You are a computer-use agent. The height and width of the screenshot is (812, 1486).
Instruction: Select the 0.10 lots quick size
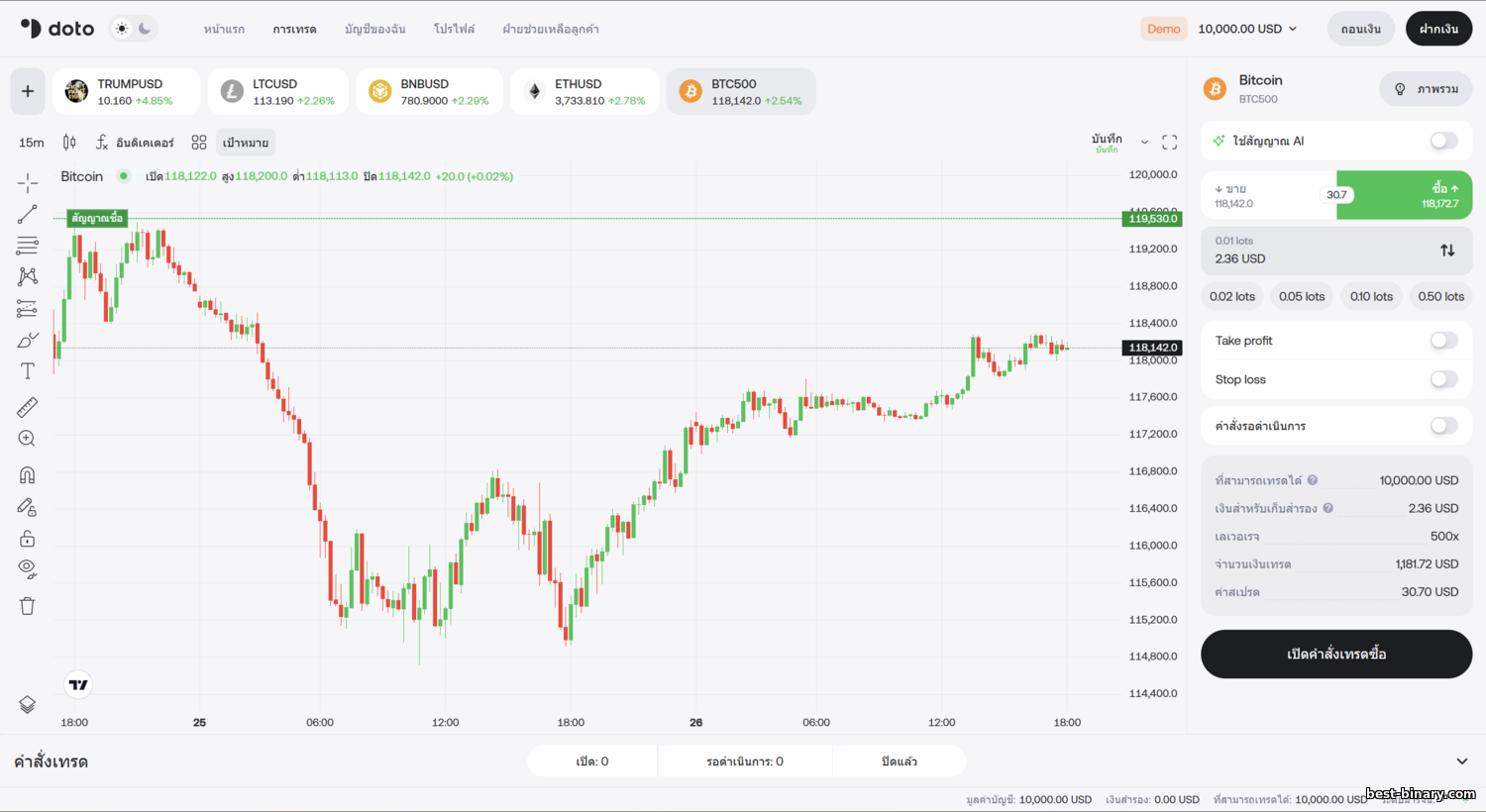1371,296
